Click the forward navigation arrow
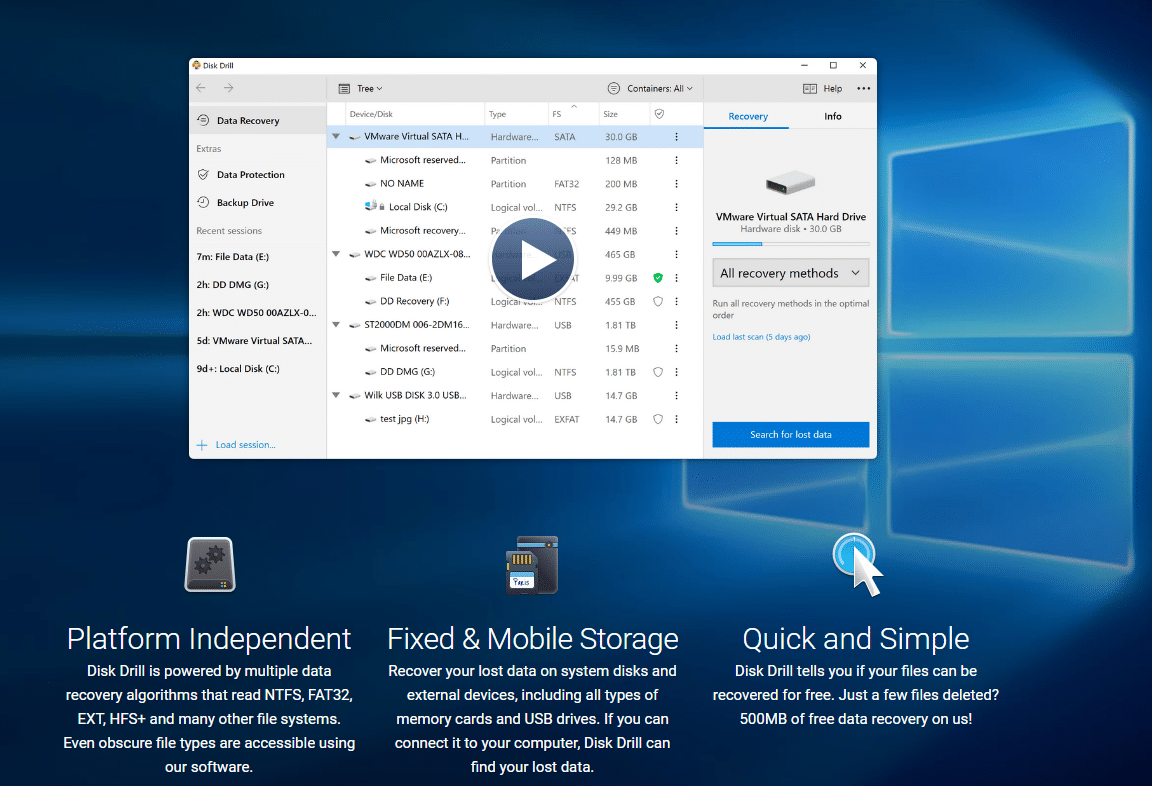This screenshot has height=786, width=1152. (228, 88)
